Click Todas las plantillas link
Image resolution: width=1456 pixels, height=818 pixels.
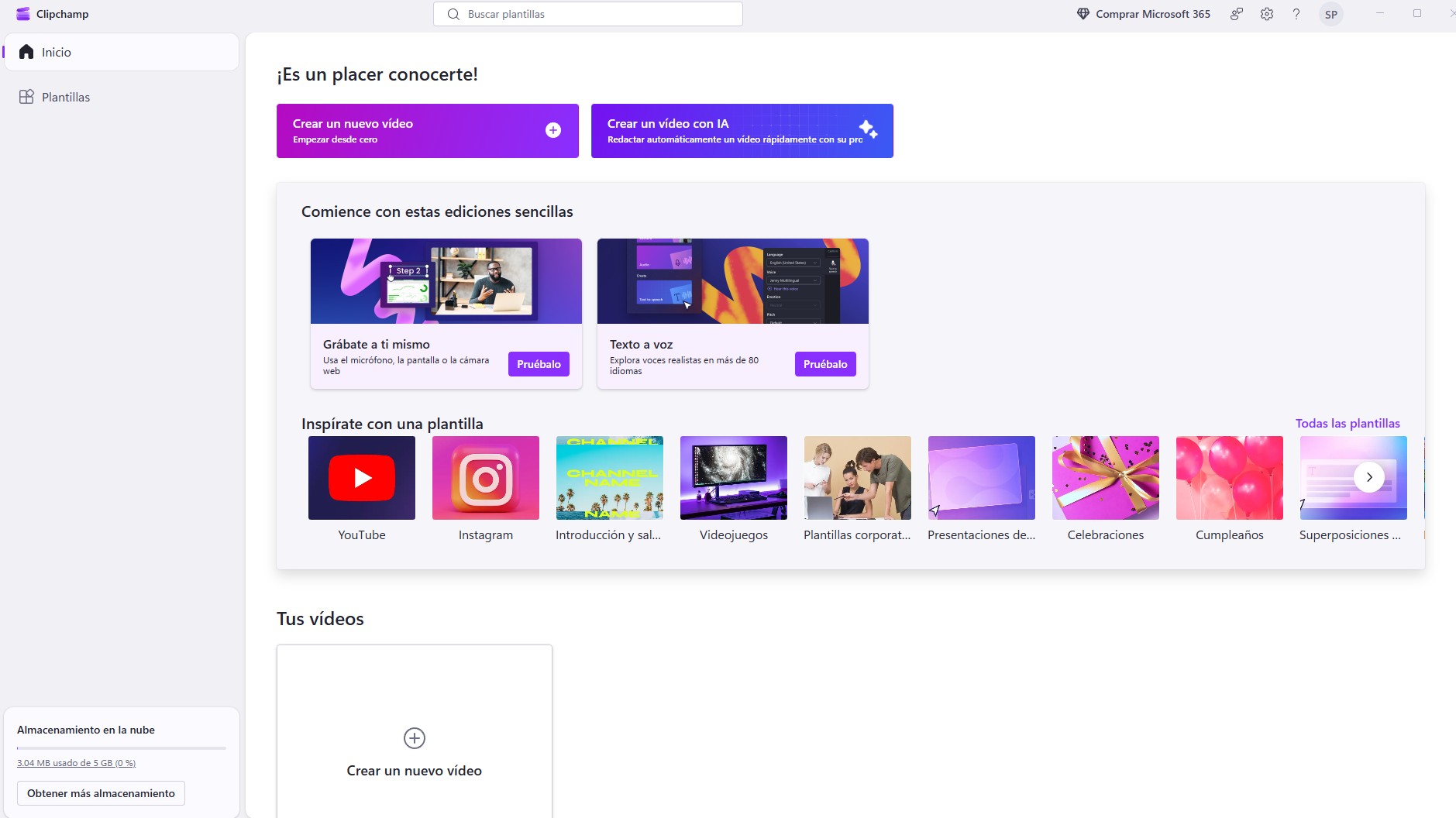click(x=1348, y=423)
